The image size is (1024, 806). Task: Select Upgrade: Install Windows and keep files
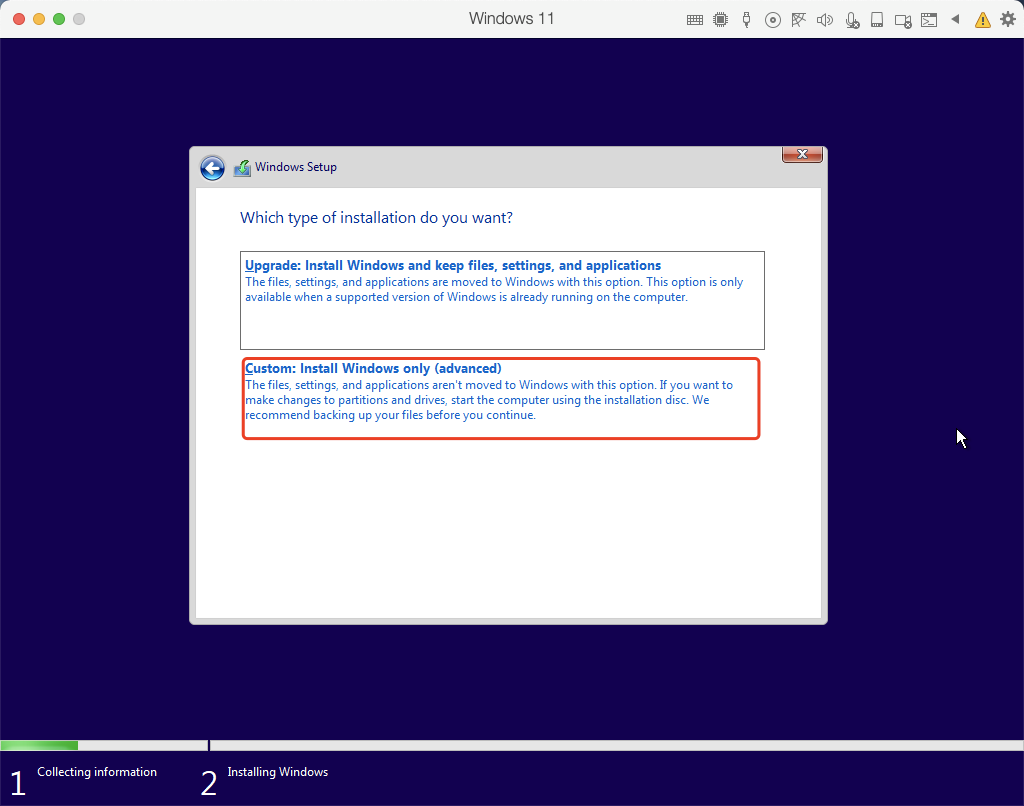(502, 300)
